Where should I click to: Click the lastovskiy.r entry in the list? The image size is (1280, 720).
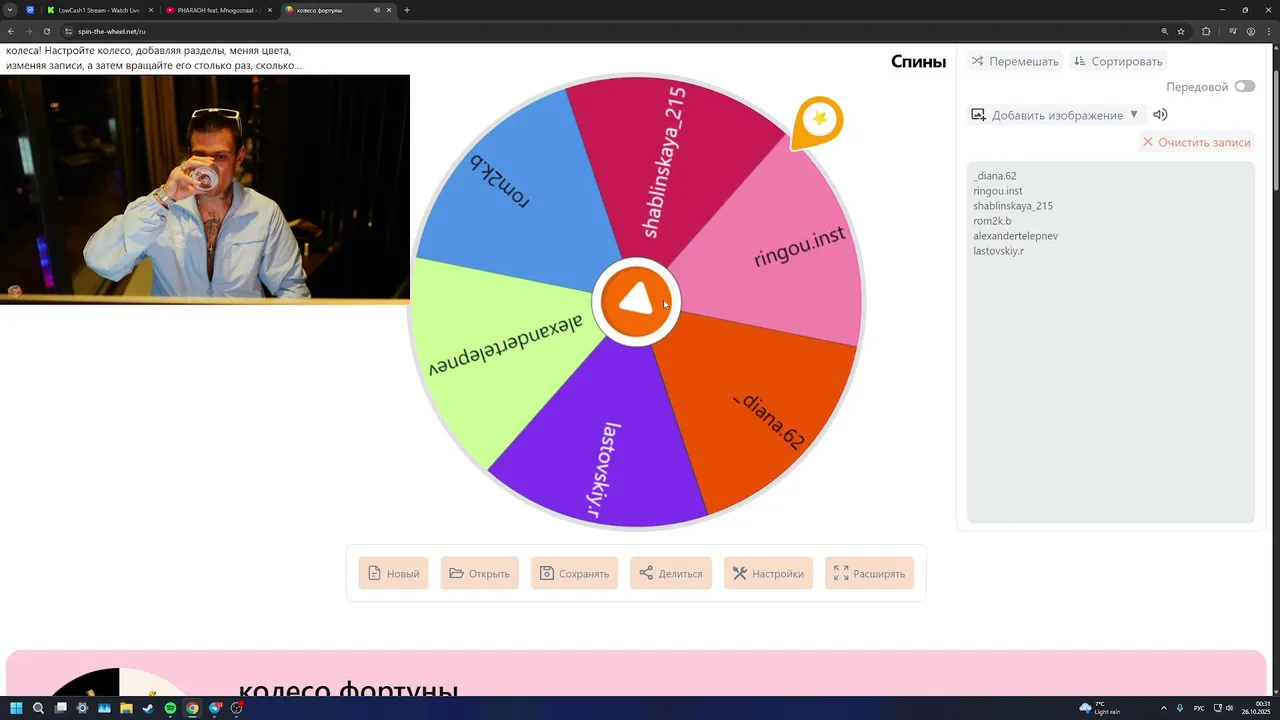998,251
